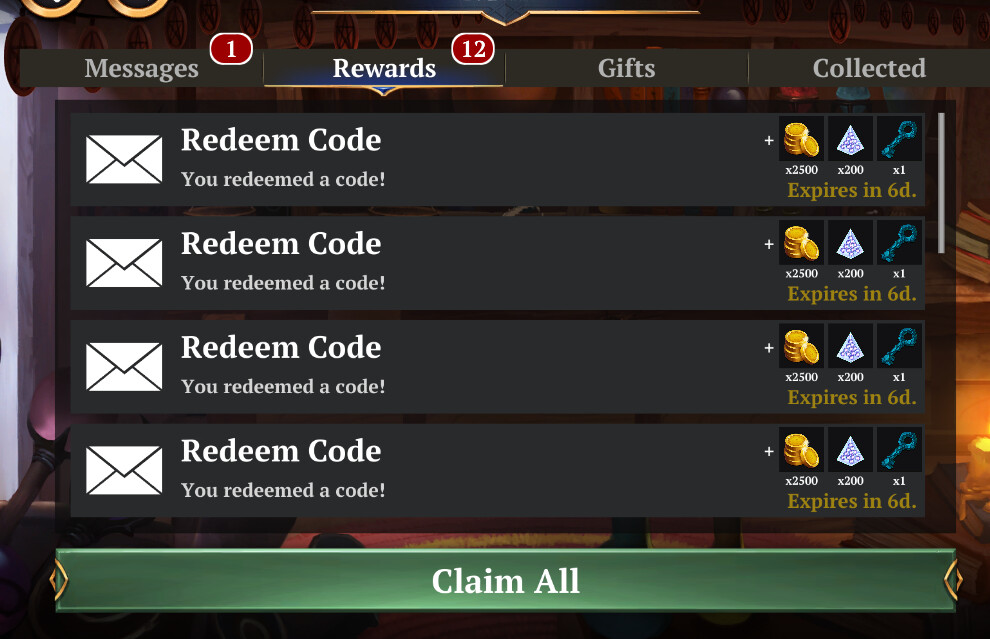Select the Rewards tab
This screenshot has width=990, height=639.
tap(384, 68)
